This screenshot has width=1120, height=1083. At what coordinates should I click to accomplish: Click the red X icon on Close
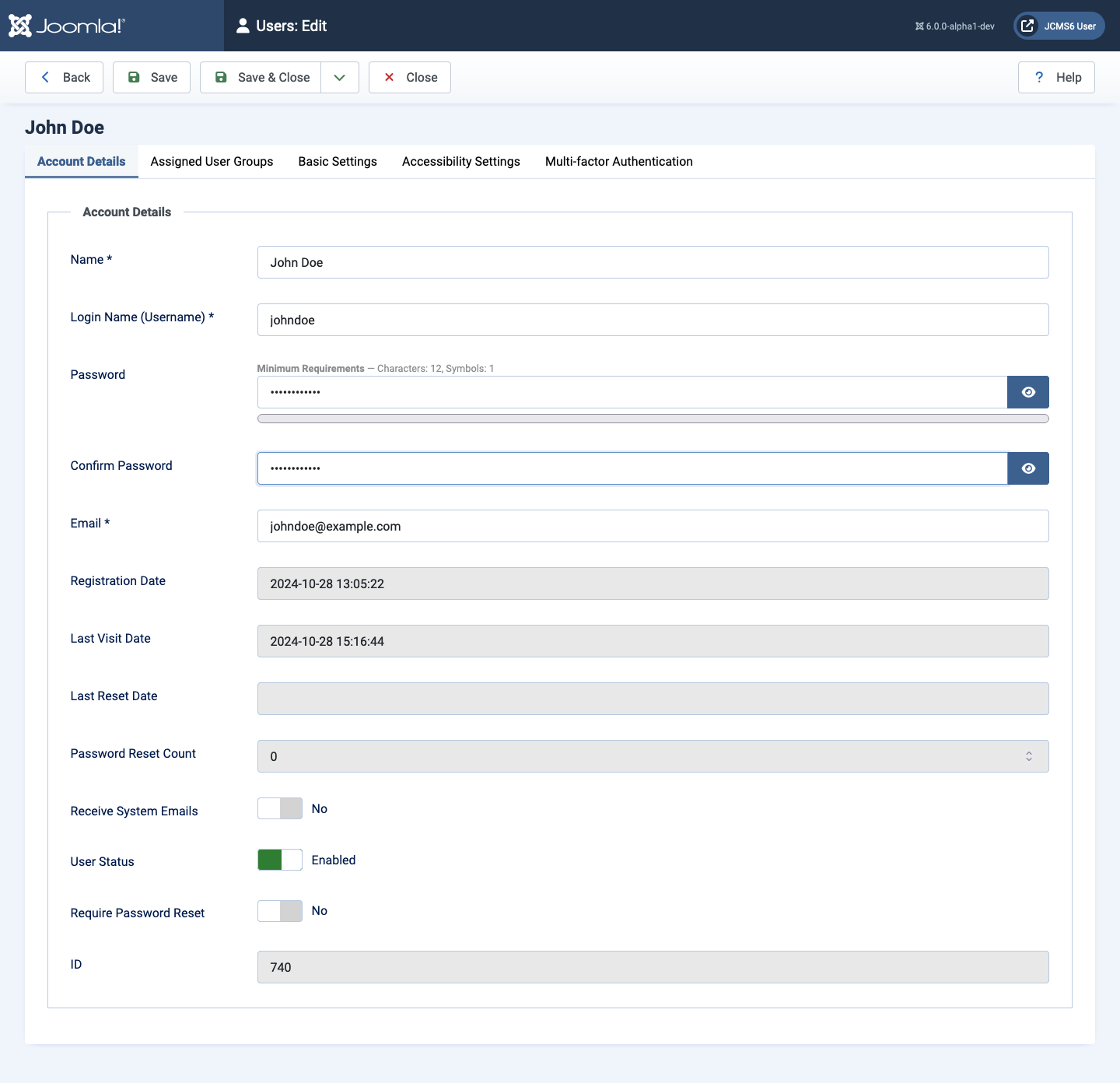click(389, 77)
